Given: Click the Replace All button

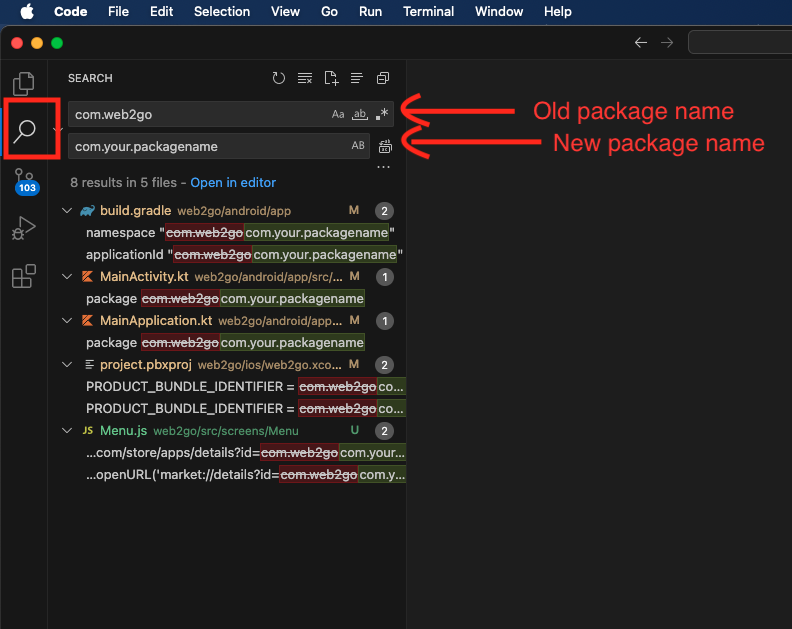Looking at the screenshot, I should pyautogui.click(x=385, y=146).
